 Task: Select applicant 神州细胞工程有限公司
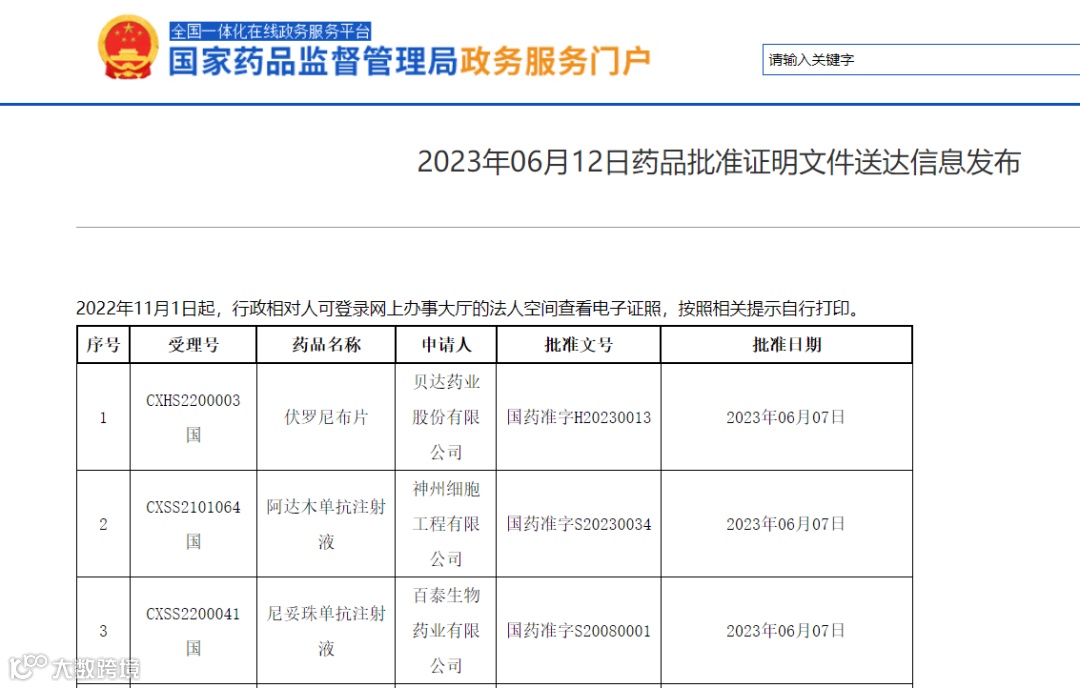point(446,524)
